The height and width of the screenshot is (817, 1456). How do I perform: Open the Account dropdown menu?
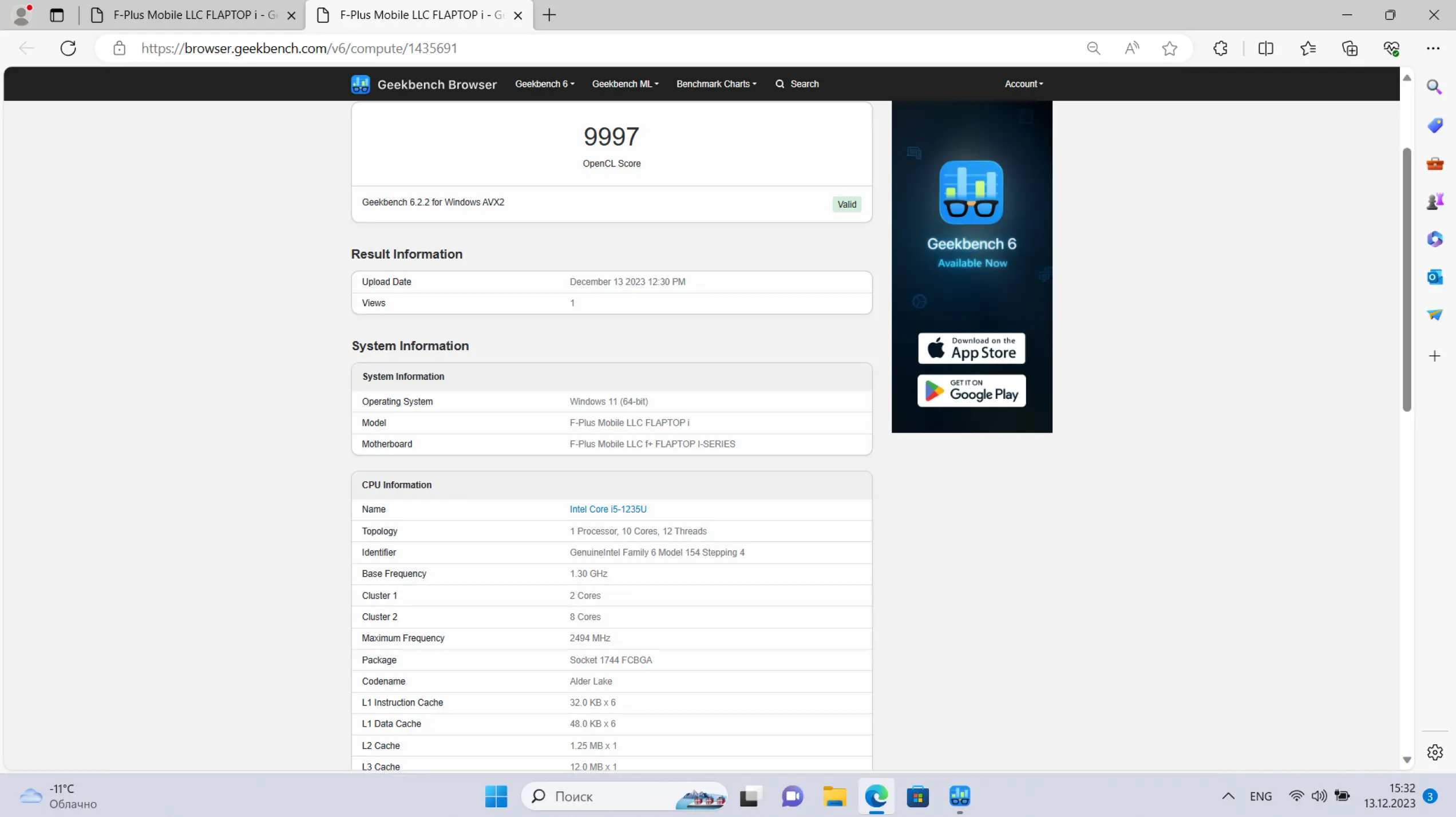point(1023,84)
